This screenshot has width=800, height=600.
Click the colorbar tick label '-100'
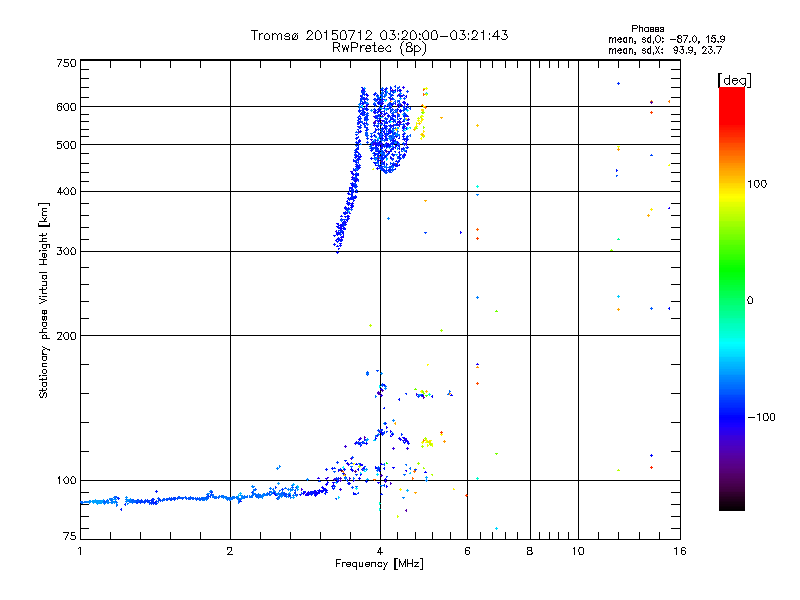[761, 417]
